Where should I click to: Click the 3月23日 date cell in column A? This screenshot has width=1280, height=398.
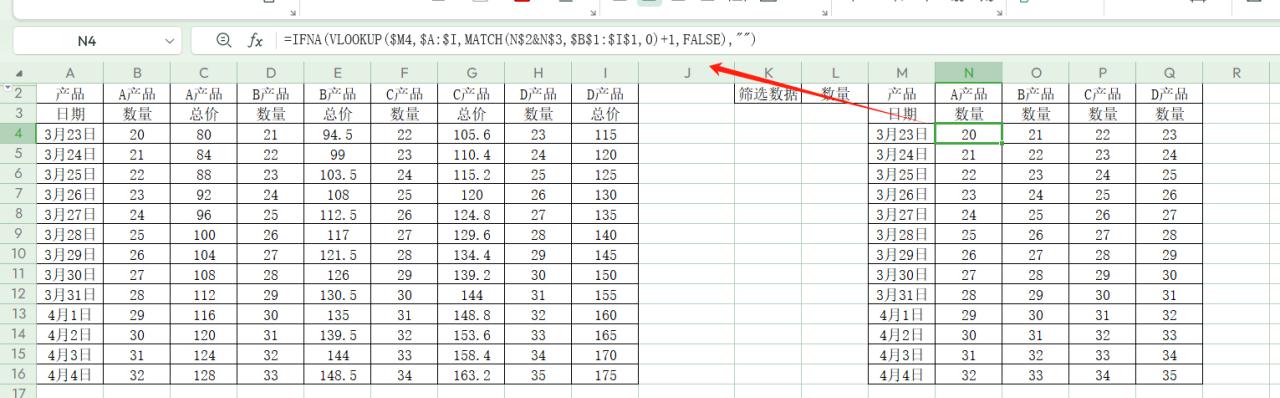pos(69,134)
